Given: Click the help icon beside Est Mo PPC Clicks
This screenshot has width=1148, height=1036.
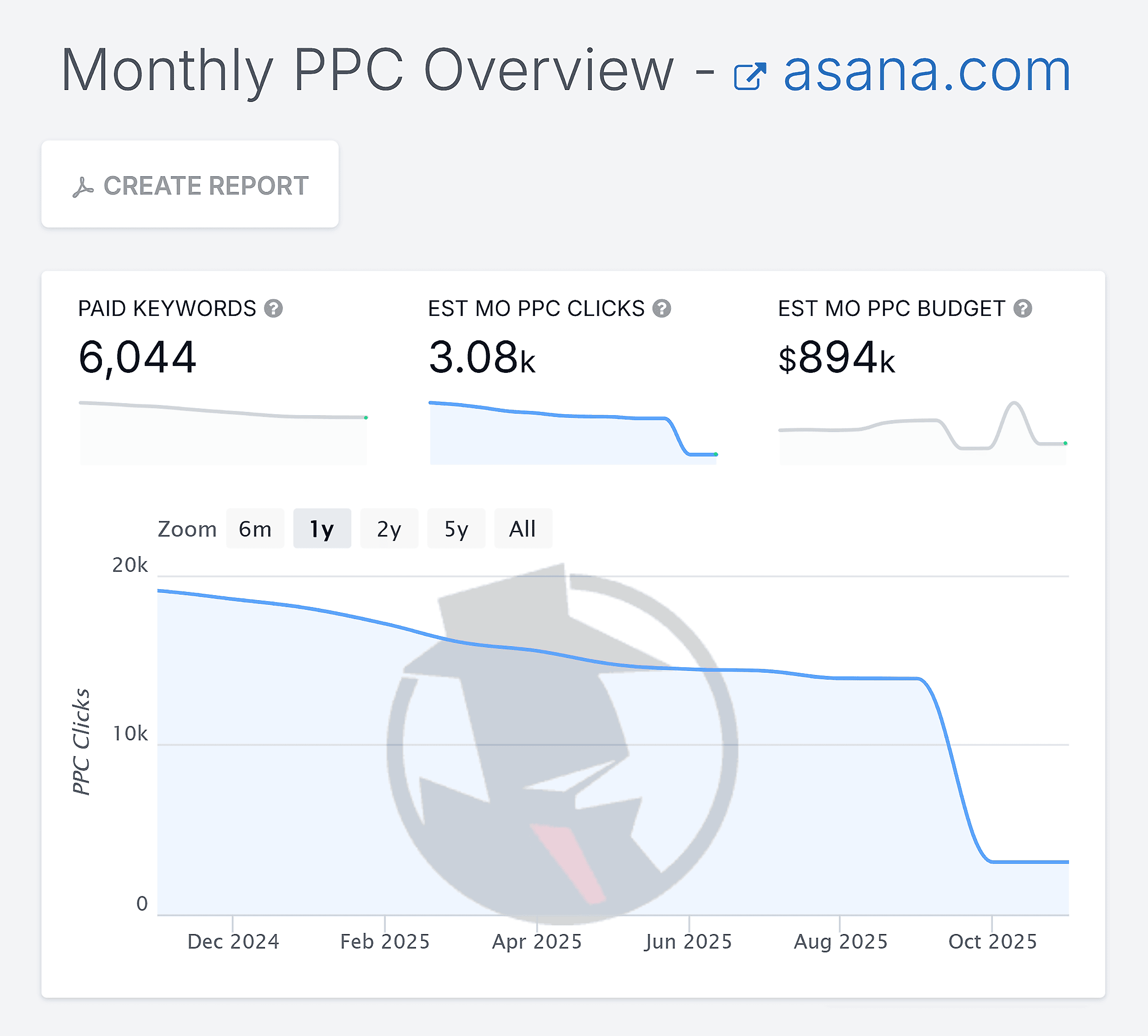Looking at the screenshot, I should pos(661,309).
